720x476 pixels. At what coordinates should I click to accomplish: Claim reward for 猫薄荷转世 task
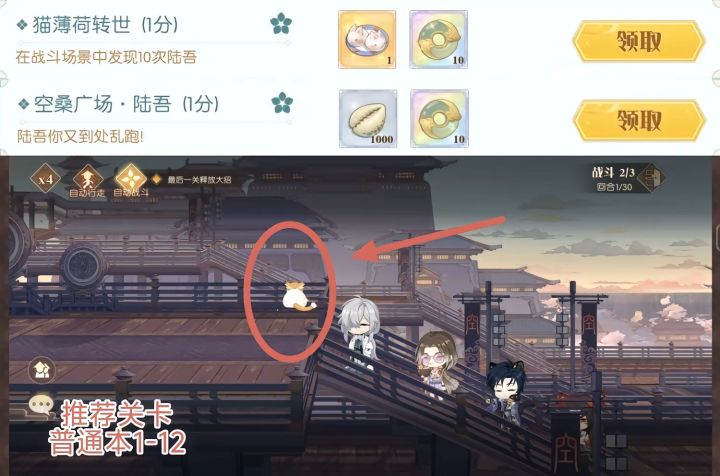click(639, 41)
